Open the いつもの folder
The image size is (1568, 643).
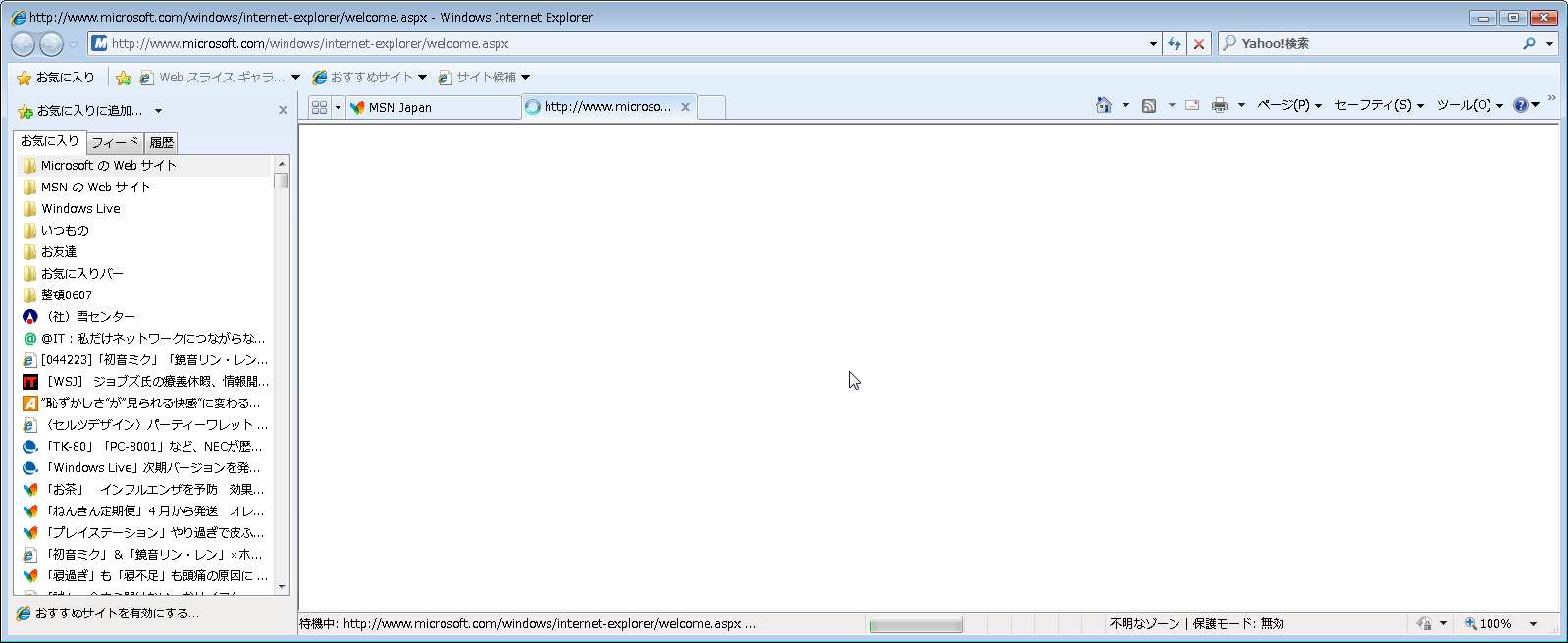pyautogui.click(x=144, y=231)
